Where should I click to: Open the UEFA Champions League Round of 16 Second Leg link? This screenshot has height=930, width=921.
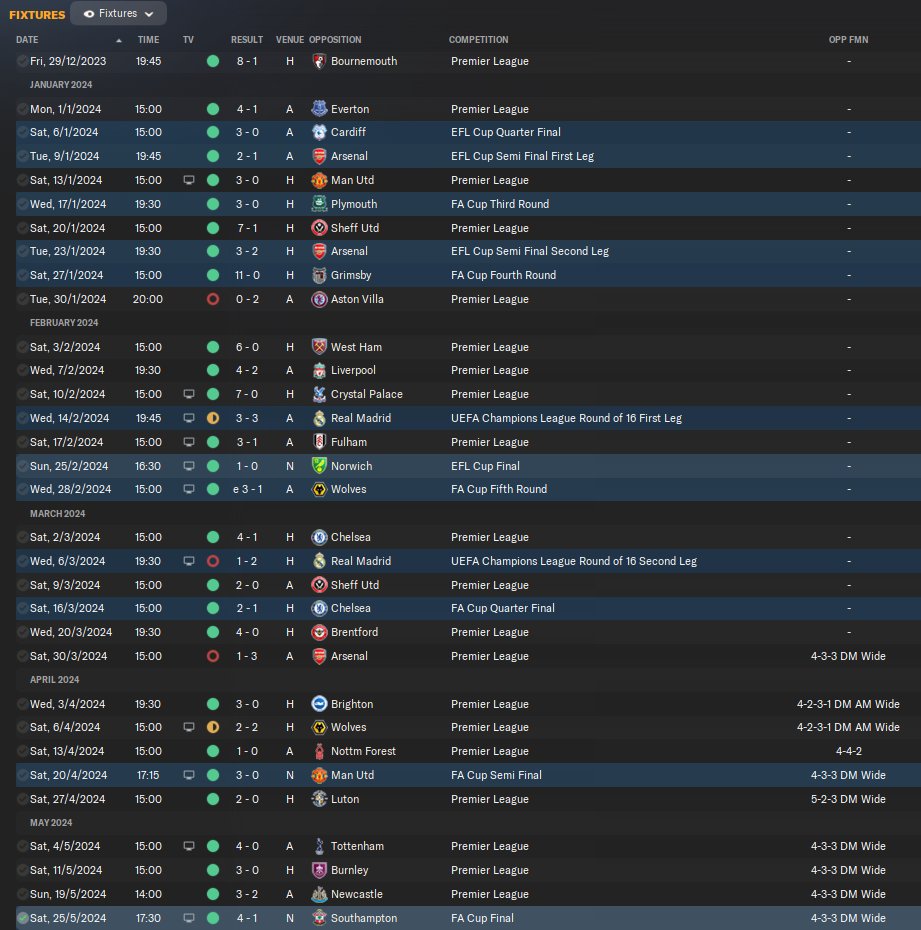573,561
